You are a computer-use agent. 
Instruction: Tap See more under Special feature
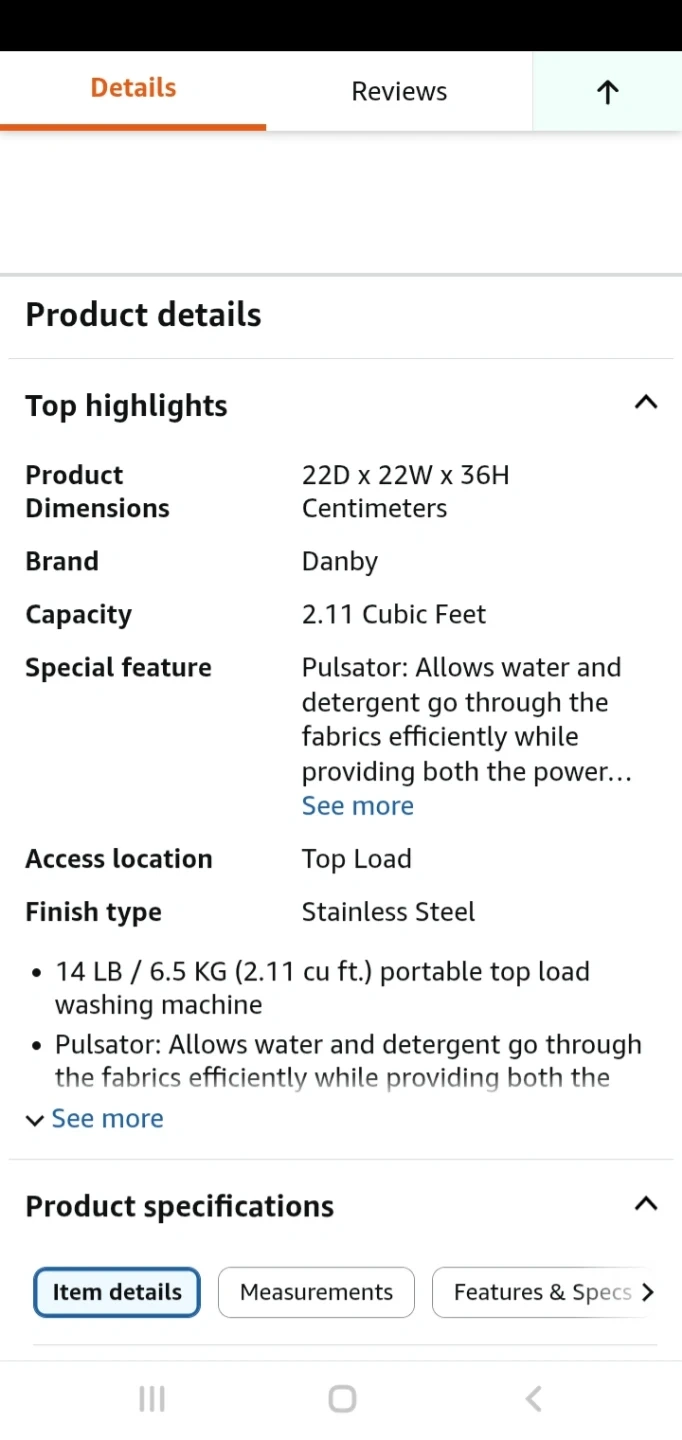[357, 806]
